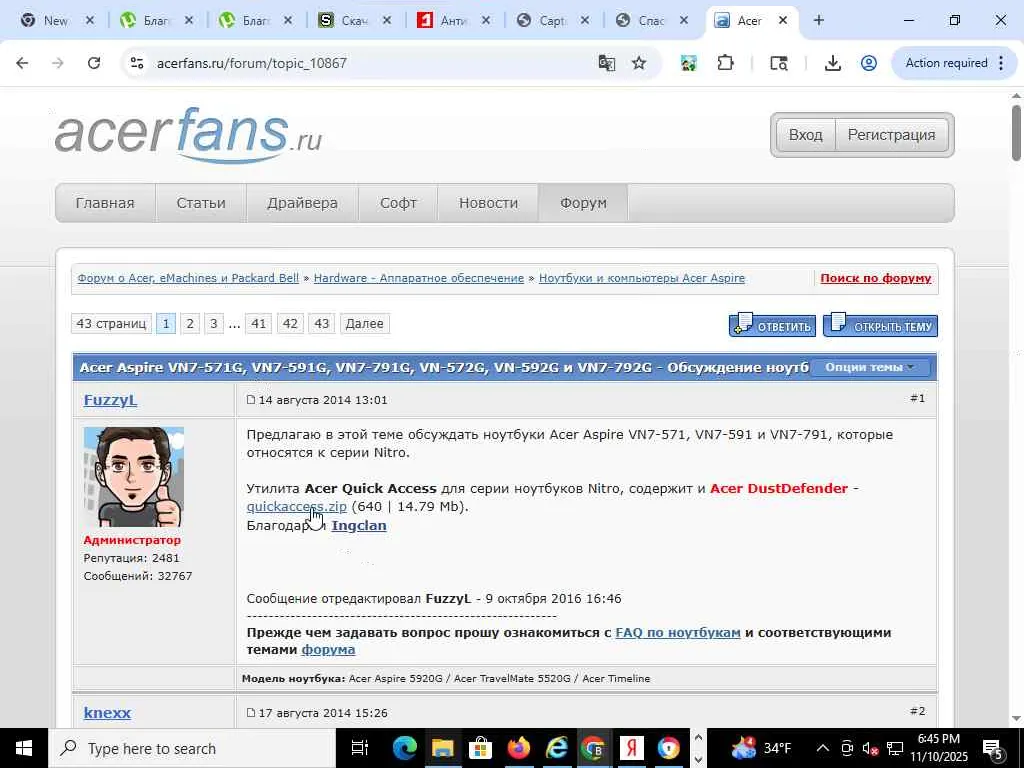Open FAQ по ноутбукам link
Image resolution: width=1024 pixels, height=768 pixels.
(678, 633)
